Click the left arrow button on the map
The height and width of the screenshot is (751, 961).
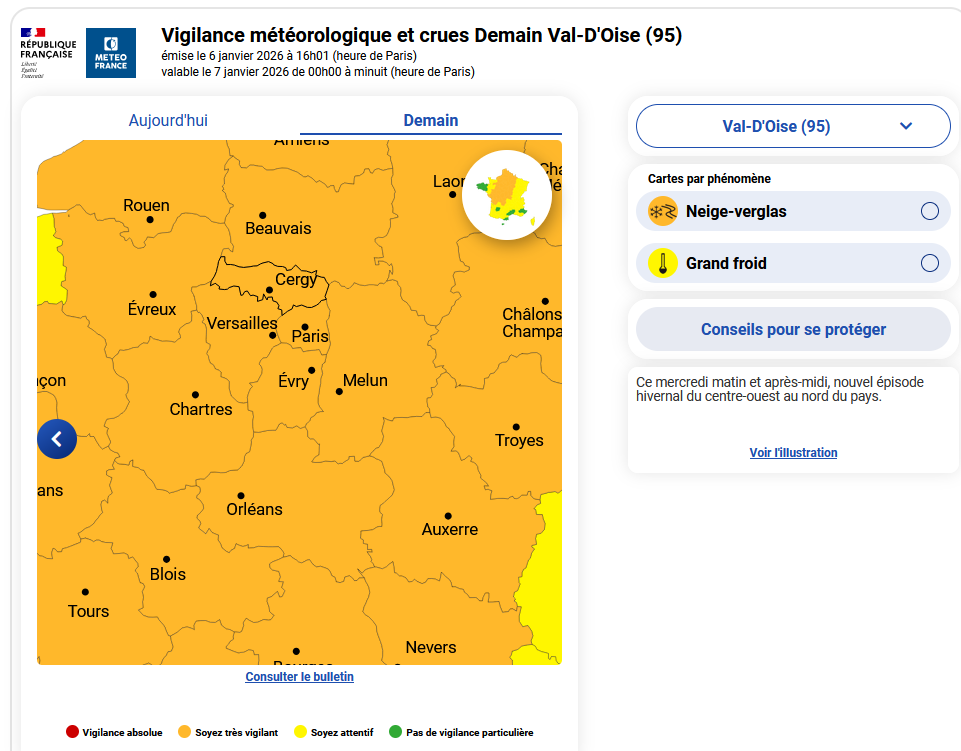(57, 439)
